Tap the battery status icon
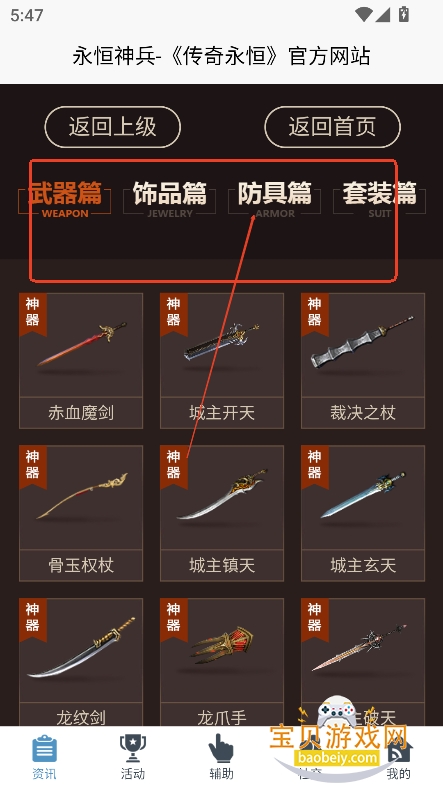This screenshot has height=788, width=443. (403, 14)
